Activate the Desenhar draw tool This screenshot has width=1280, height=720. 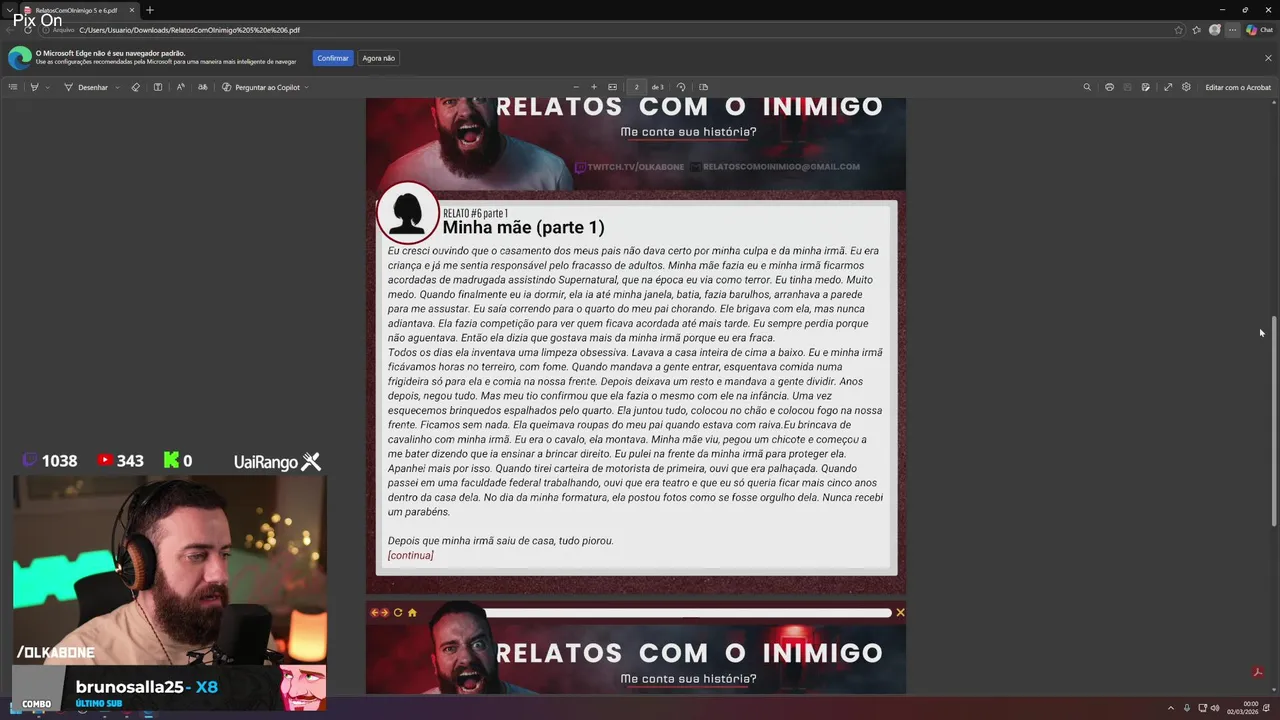click(86, 87)
